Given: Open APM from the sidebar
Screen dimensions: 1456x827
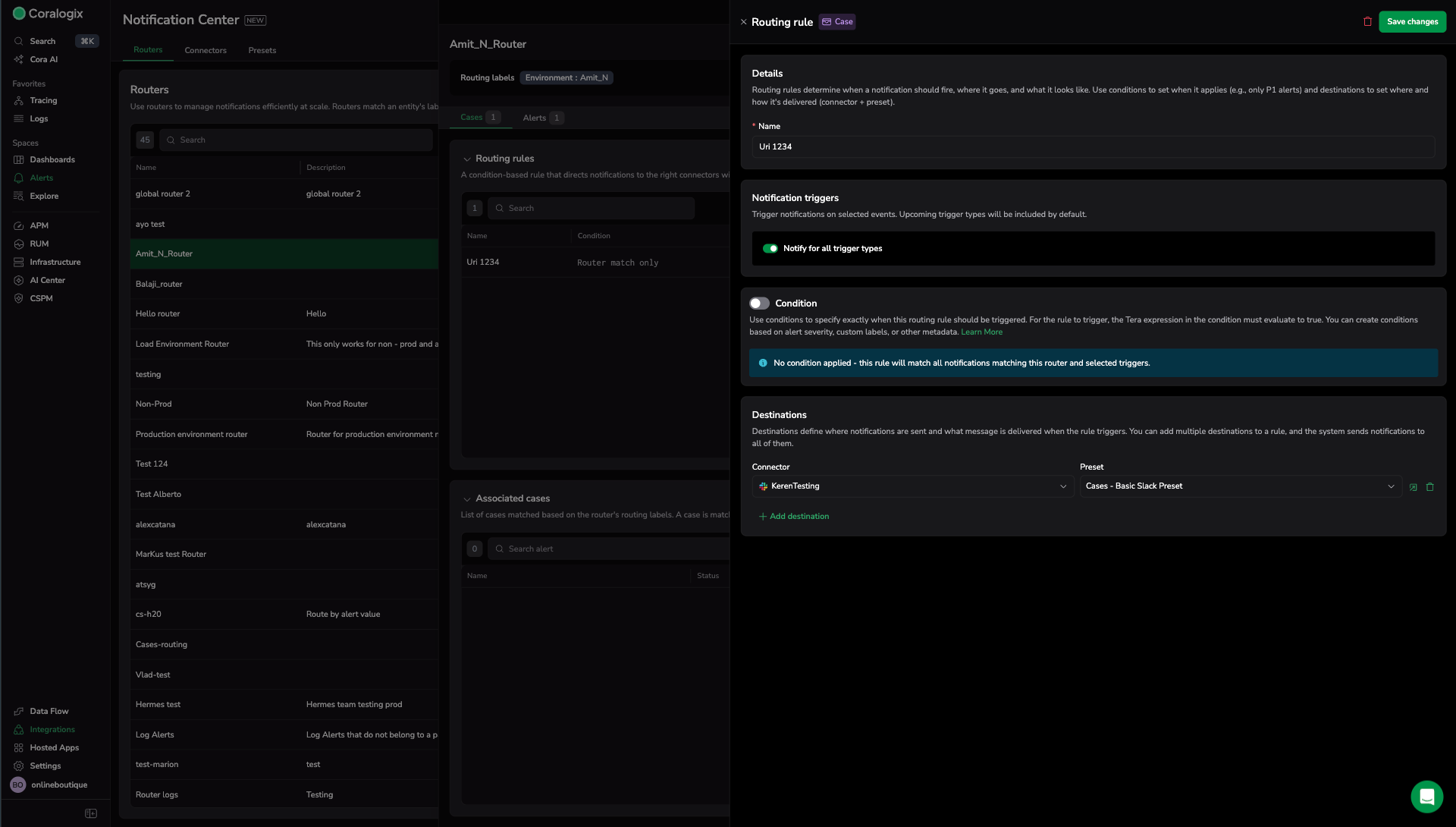Looking at the screenshot, I should coord(39,225).
